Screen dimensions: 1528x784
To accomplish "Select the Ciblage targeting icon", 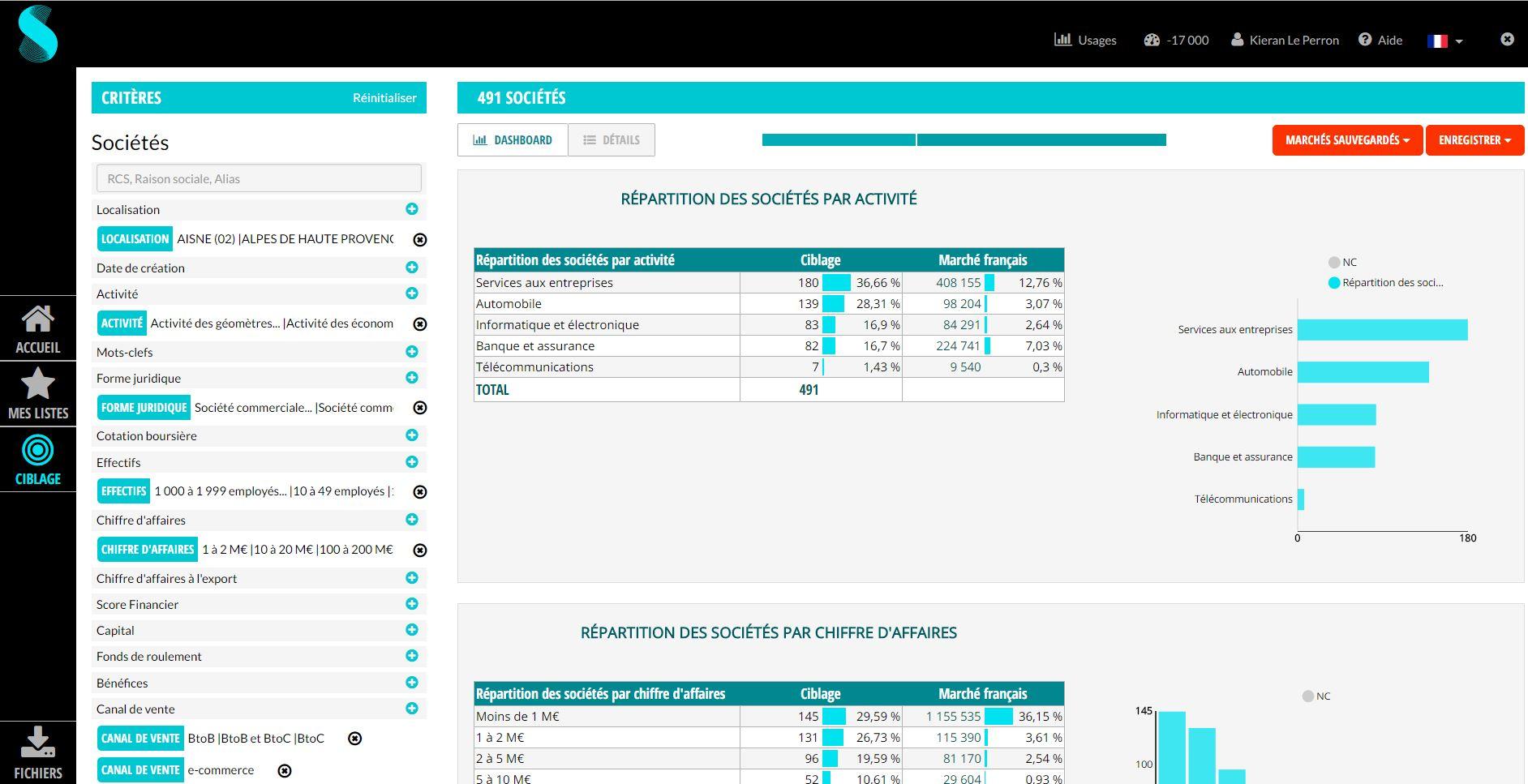I will pos(37,460).
